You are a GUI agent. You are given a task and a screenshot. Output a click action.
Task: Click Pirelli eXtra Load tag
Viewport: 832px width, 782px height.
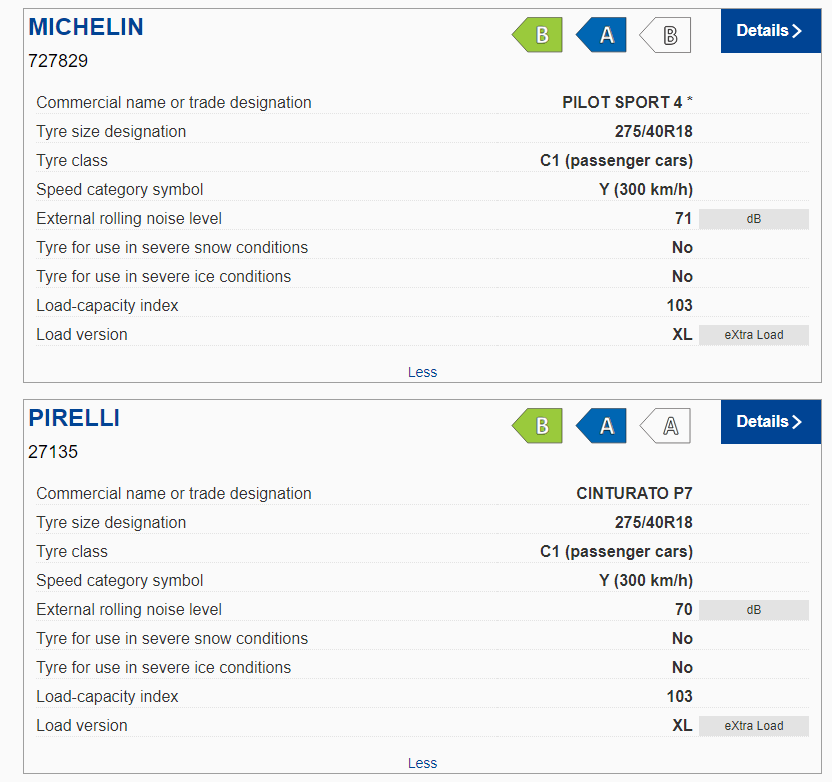point(753,726)
